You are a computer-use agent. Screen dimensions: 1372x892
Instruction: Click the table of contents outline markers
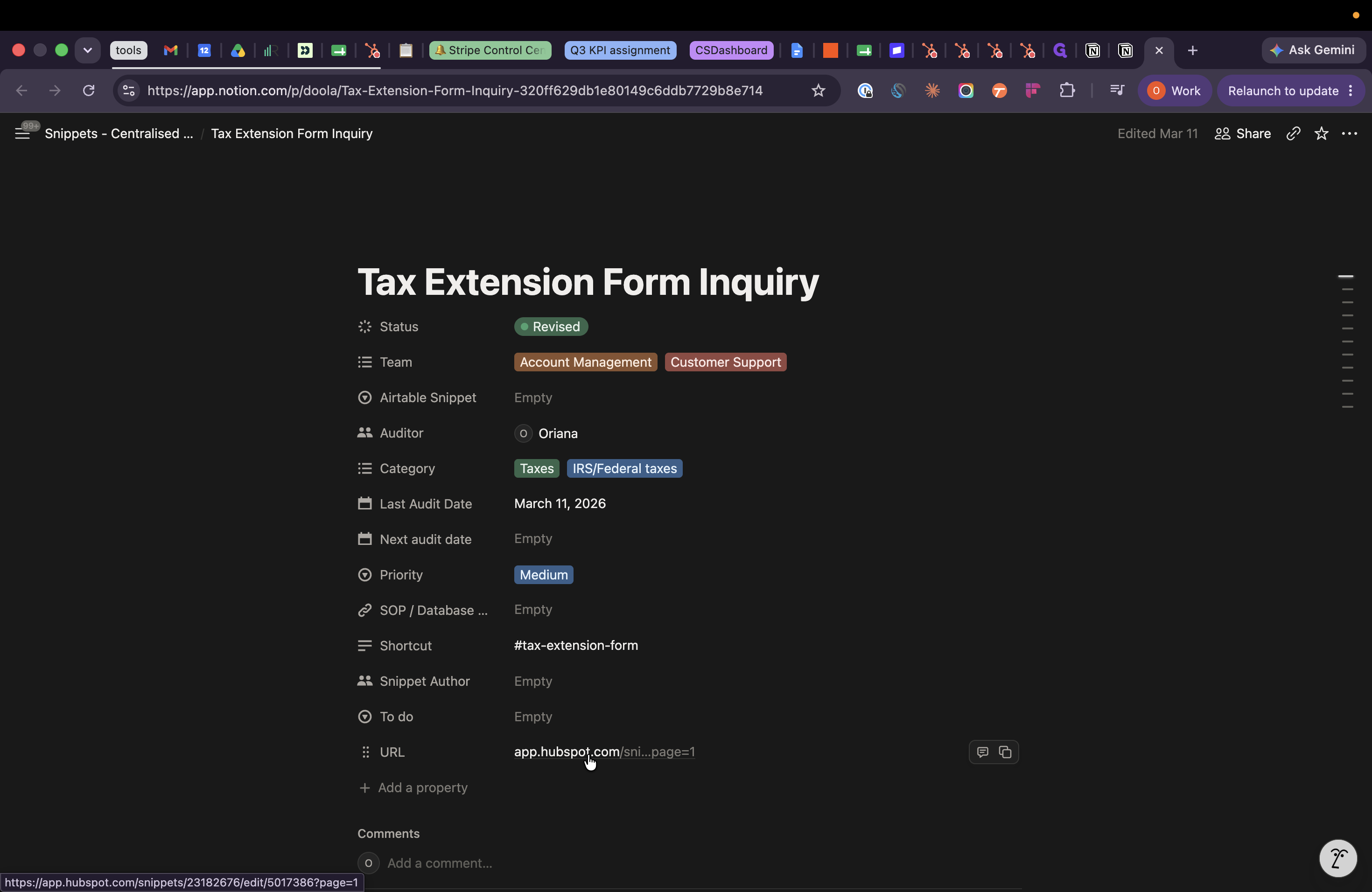click(x=1347, y=341)
